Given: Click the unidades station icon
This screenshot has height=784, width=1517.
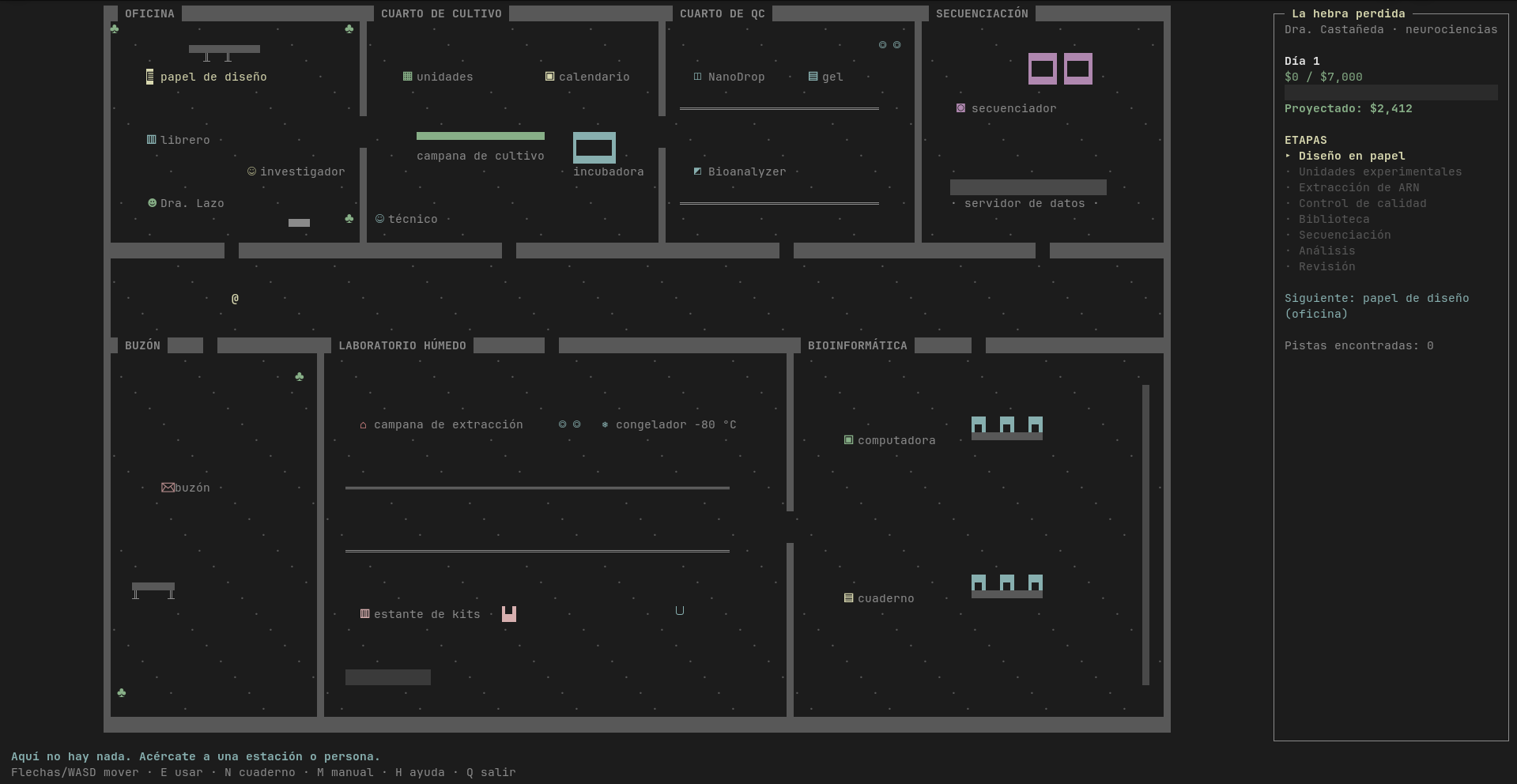Looking at the screenshot, I should (407, 77).
